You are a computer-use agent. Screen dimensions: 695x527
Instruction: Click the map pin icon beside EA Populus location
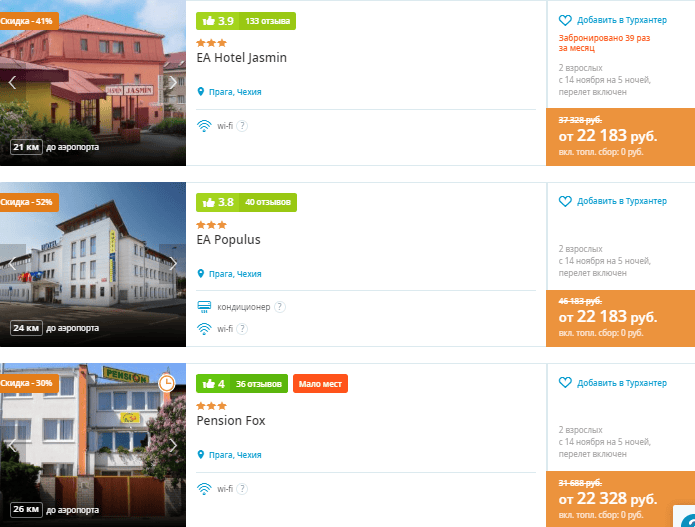click(201, 273)
